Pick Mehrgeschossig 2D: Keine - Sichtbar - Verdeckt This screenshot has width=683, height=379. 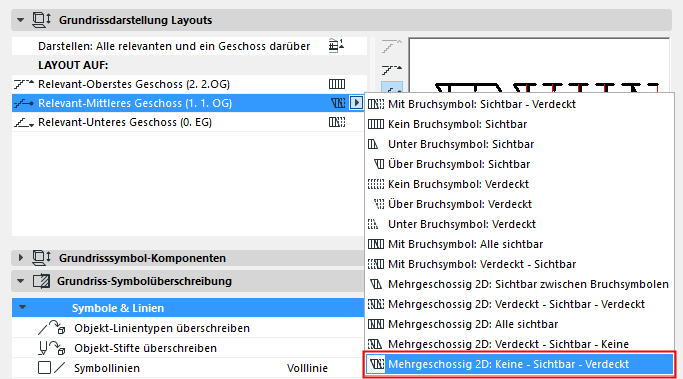508,364
